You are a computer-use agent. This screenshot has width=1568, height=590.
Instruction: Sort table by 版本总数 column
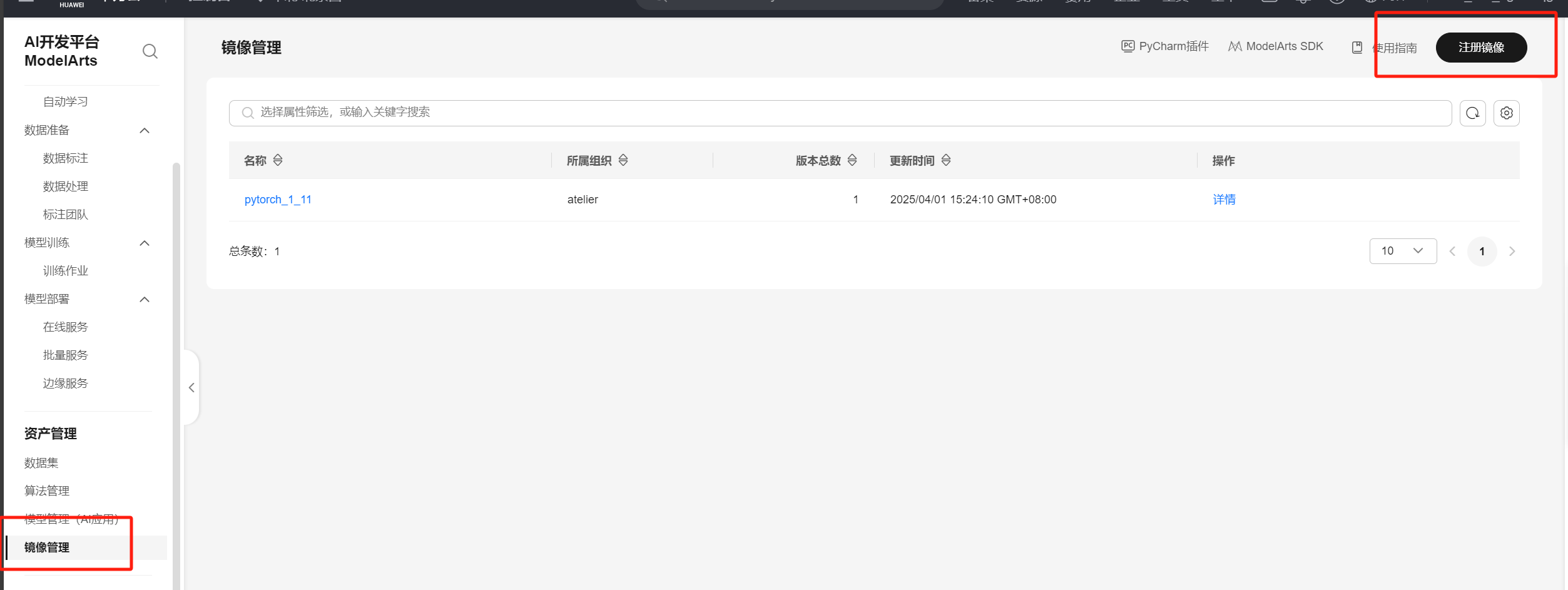click(852, 160)
